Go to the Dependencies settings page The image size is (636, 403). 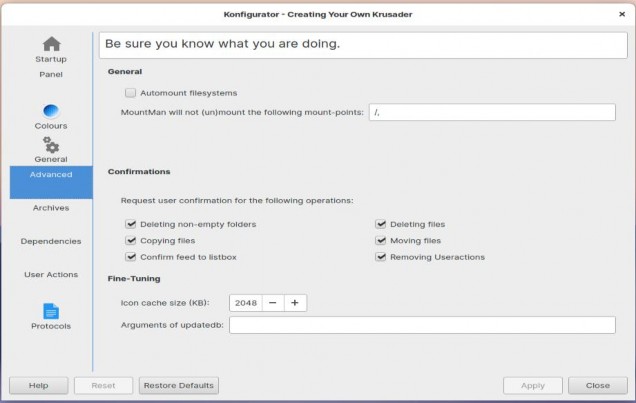point(51,241)
